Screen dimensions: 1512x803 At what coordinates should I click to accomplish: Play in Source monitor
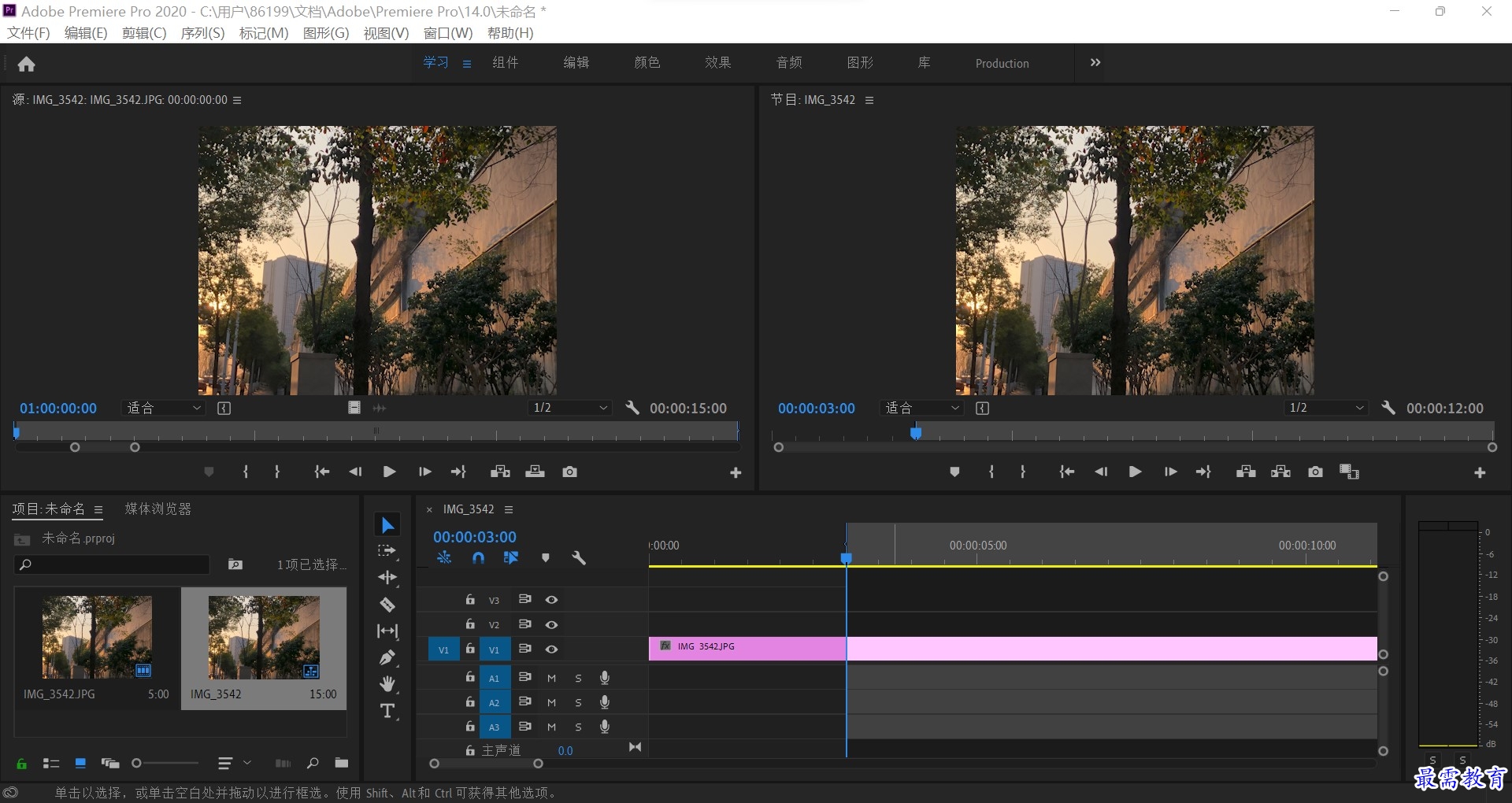(389, 472)
